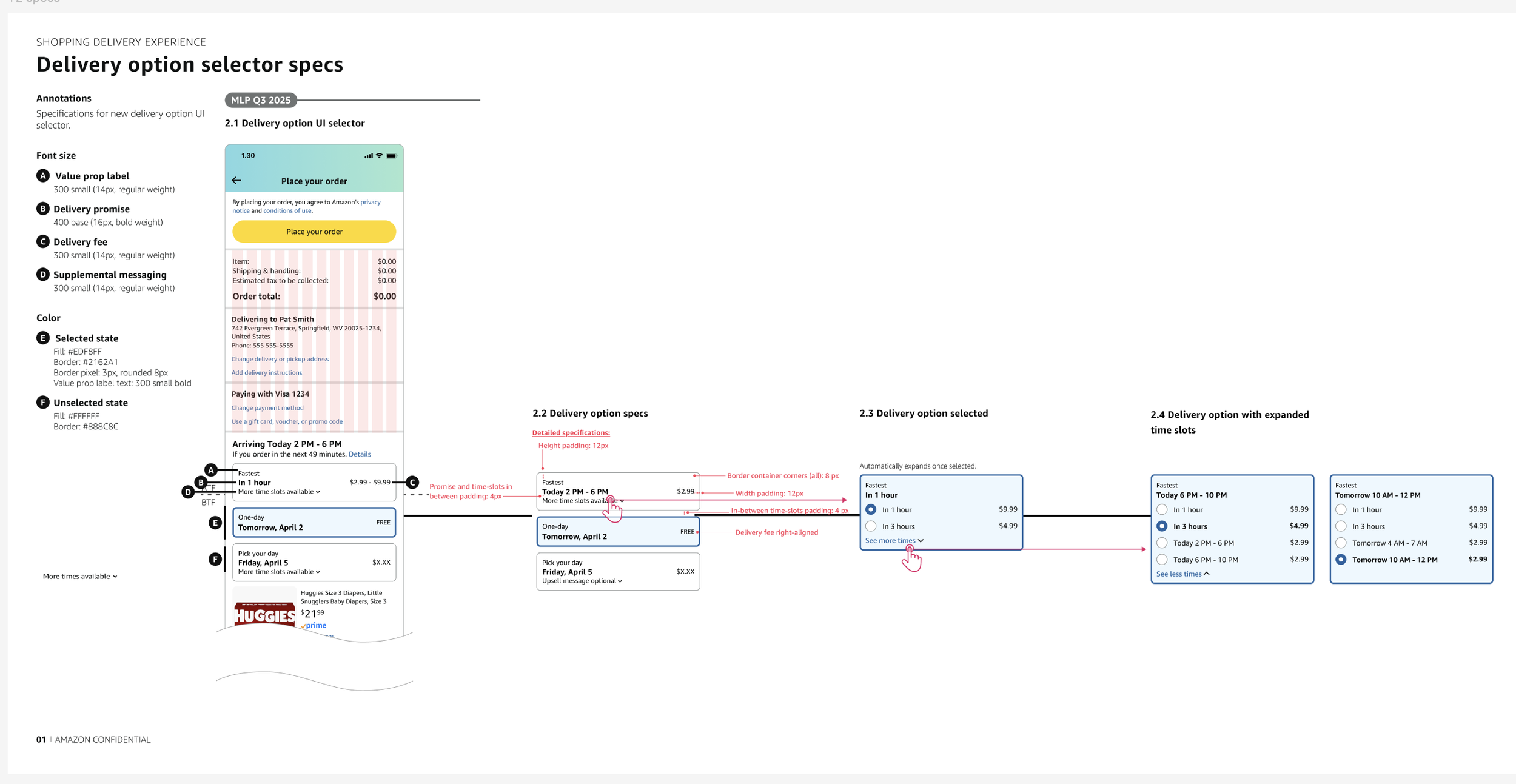
Task: Click the prime badge under diaper price
Action: coord(315,625)
